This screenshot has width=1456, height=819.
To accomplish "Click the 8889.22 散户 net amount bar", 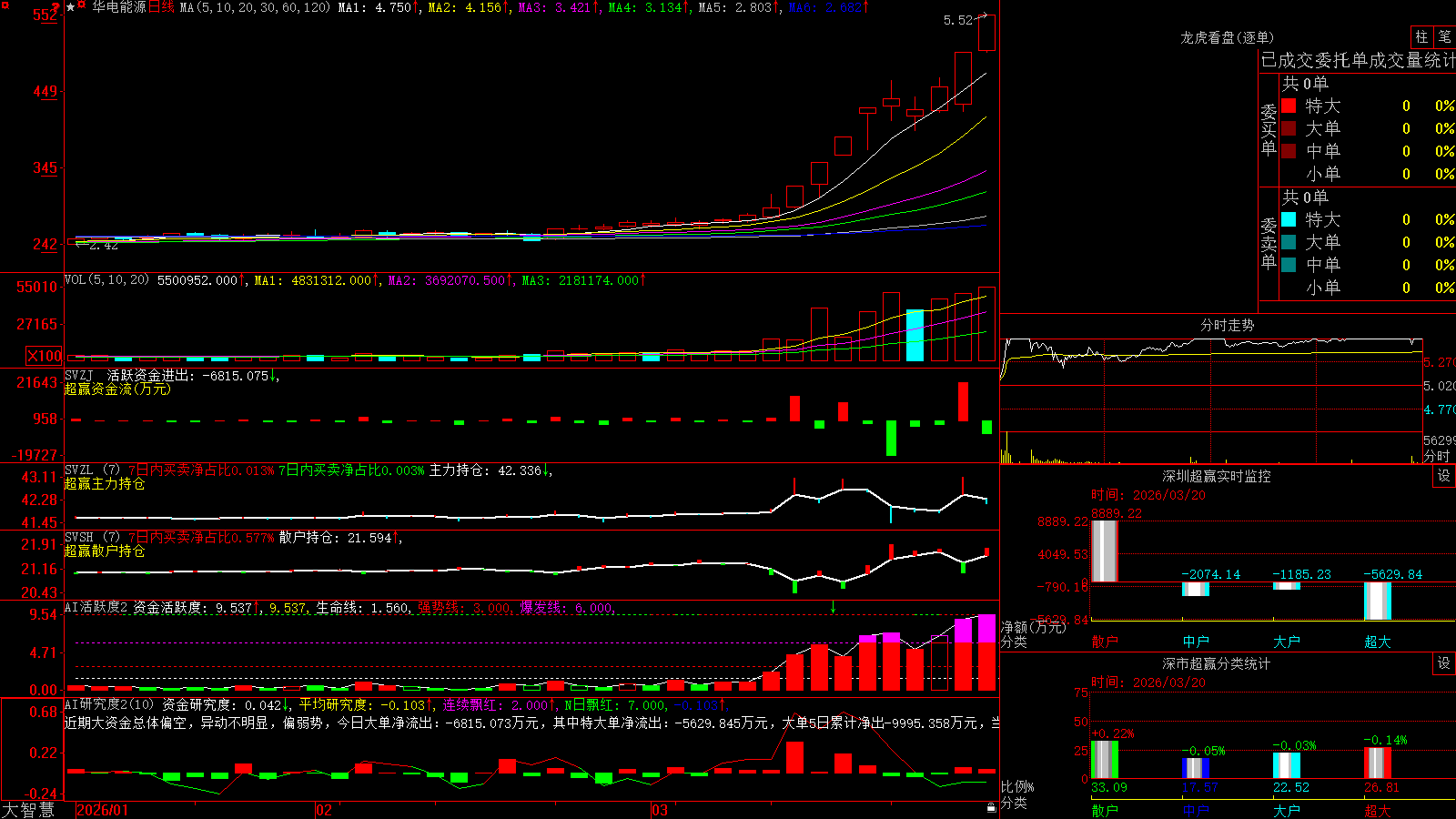I will coord(1105,551).
